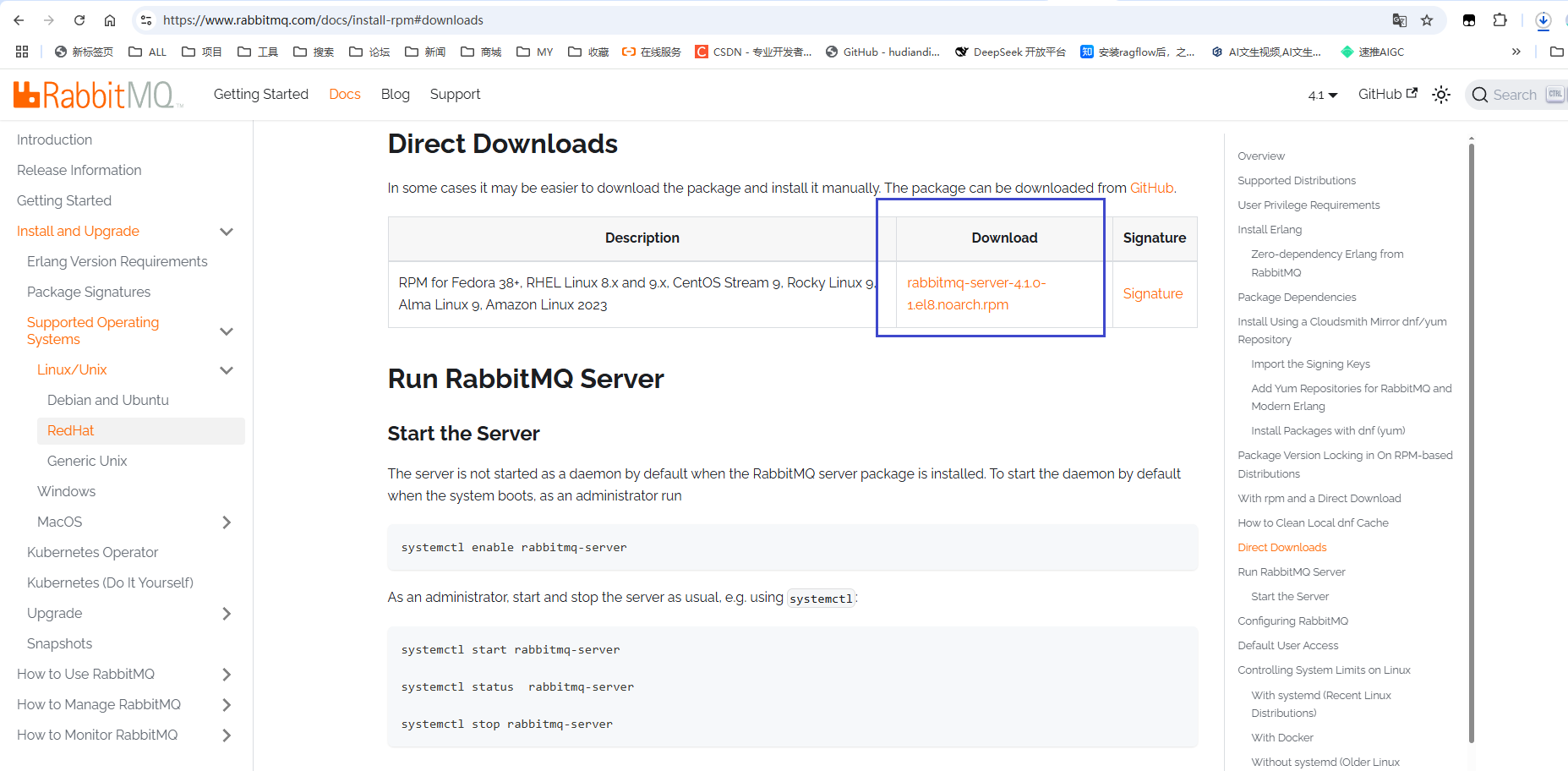Click the browser address bar URL
This screenshot has height=771, width=1568.
323,20
